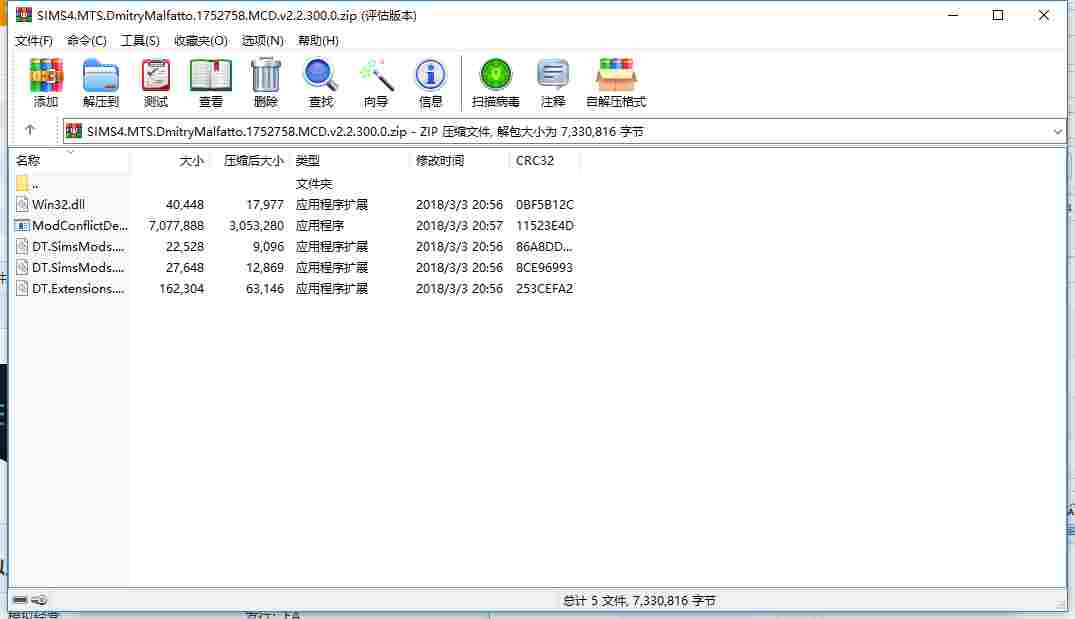The image size is (1075, 619).
Task: Click the 扫描病毒 (Virus scan) icon
Action: 496,82
